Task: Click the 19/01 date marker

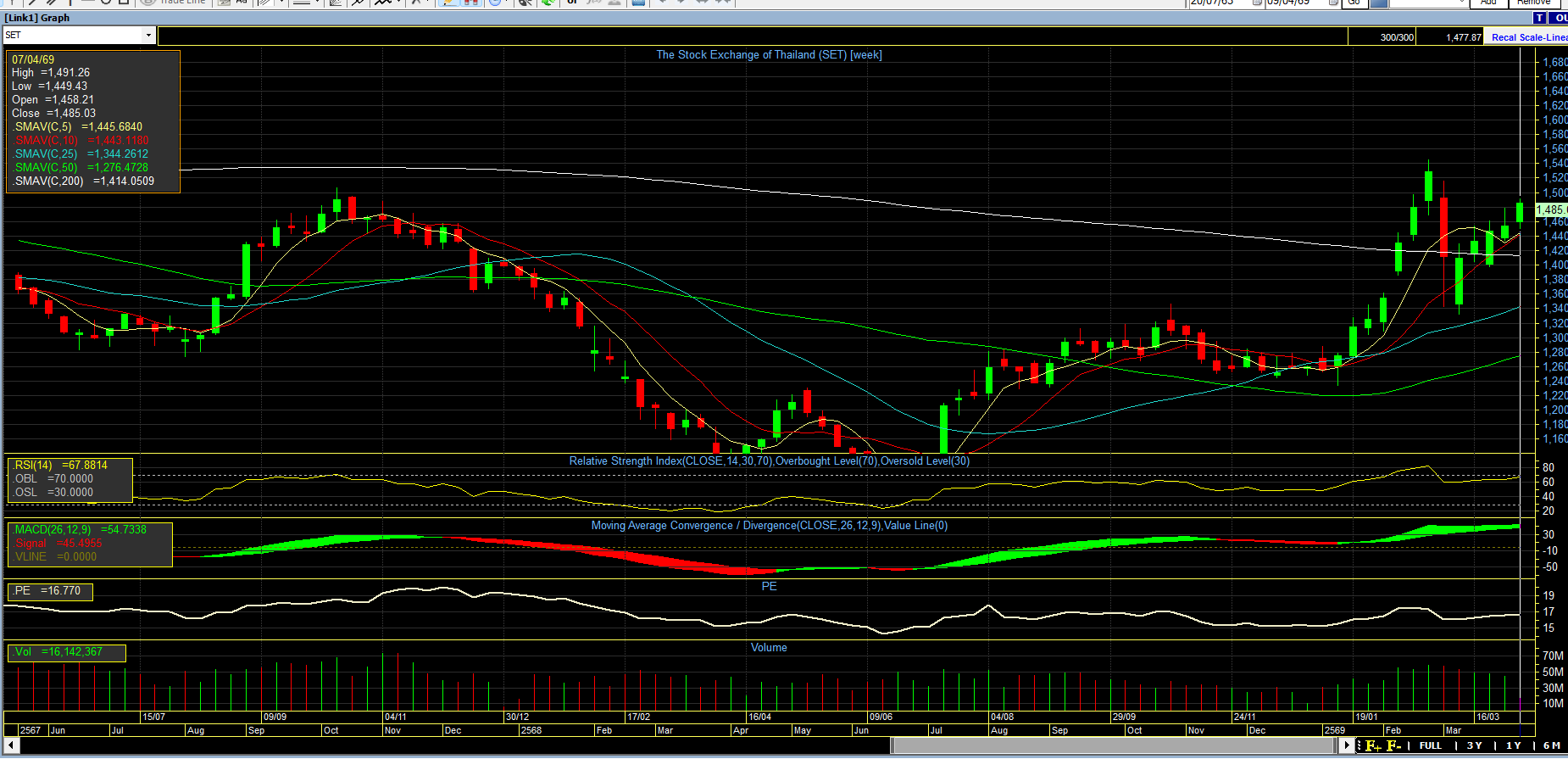Action: tap(1366, 717)
